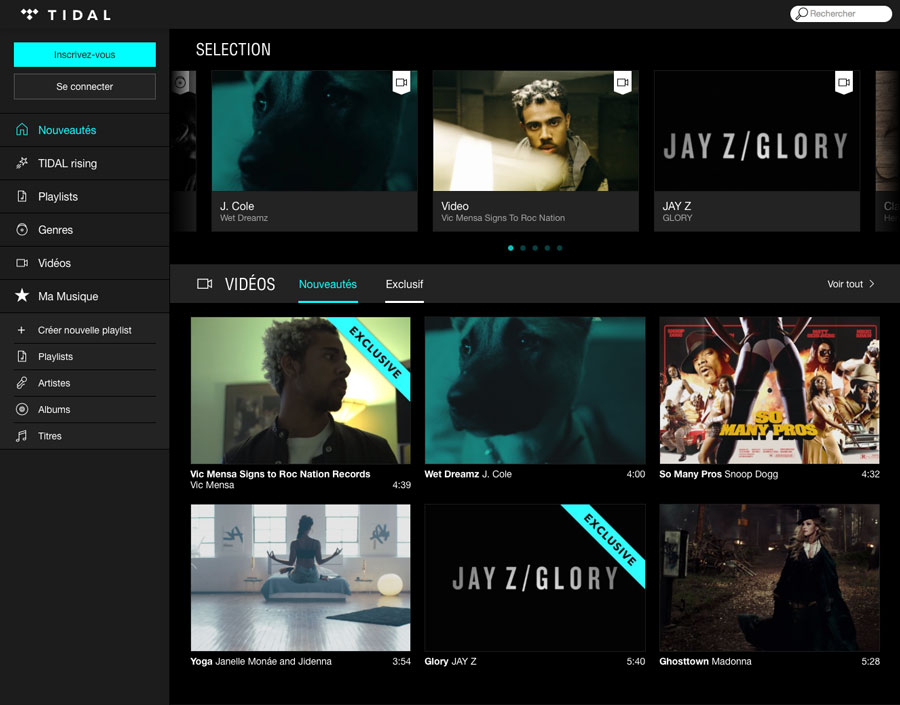The height and width of the screenshot is (705, 900).
Task: Select Vidéos in the sidebar menu
Action: pyautogui.click(x=84, y=263)
